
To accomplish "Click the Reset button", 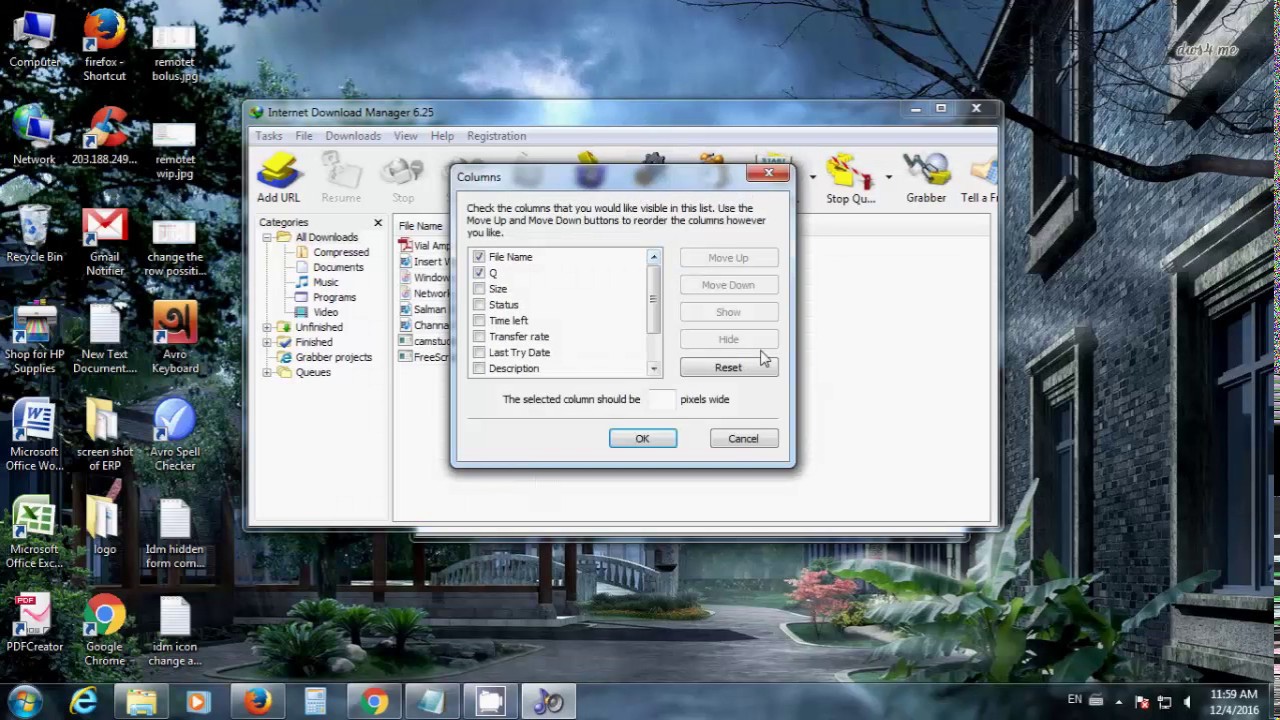I will 728,367.
